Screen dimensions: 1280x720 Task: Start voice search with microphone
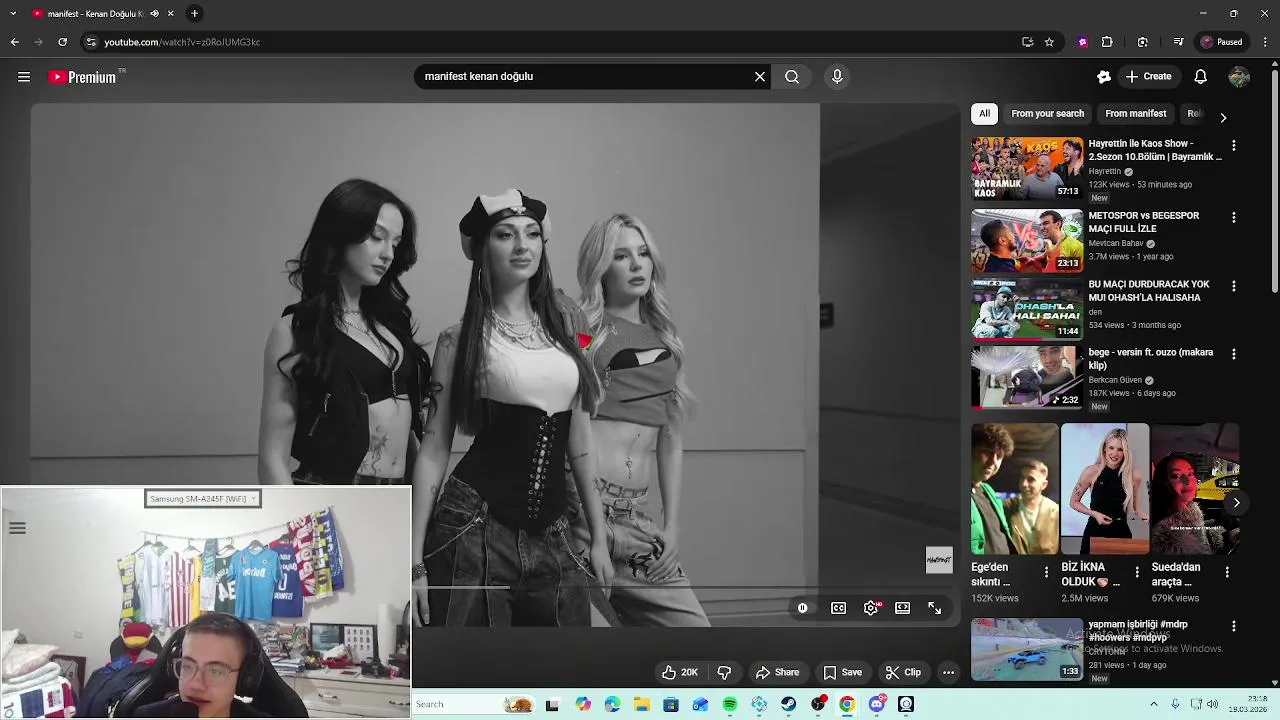click(x=838, y=76)
